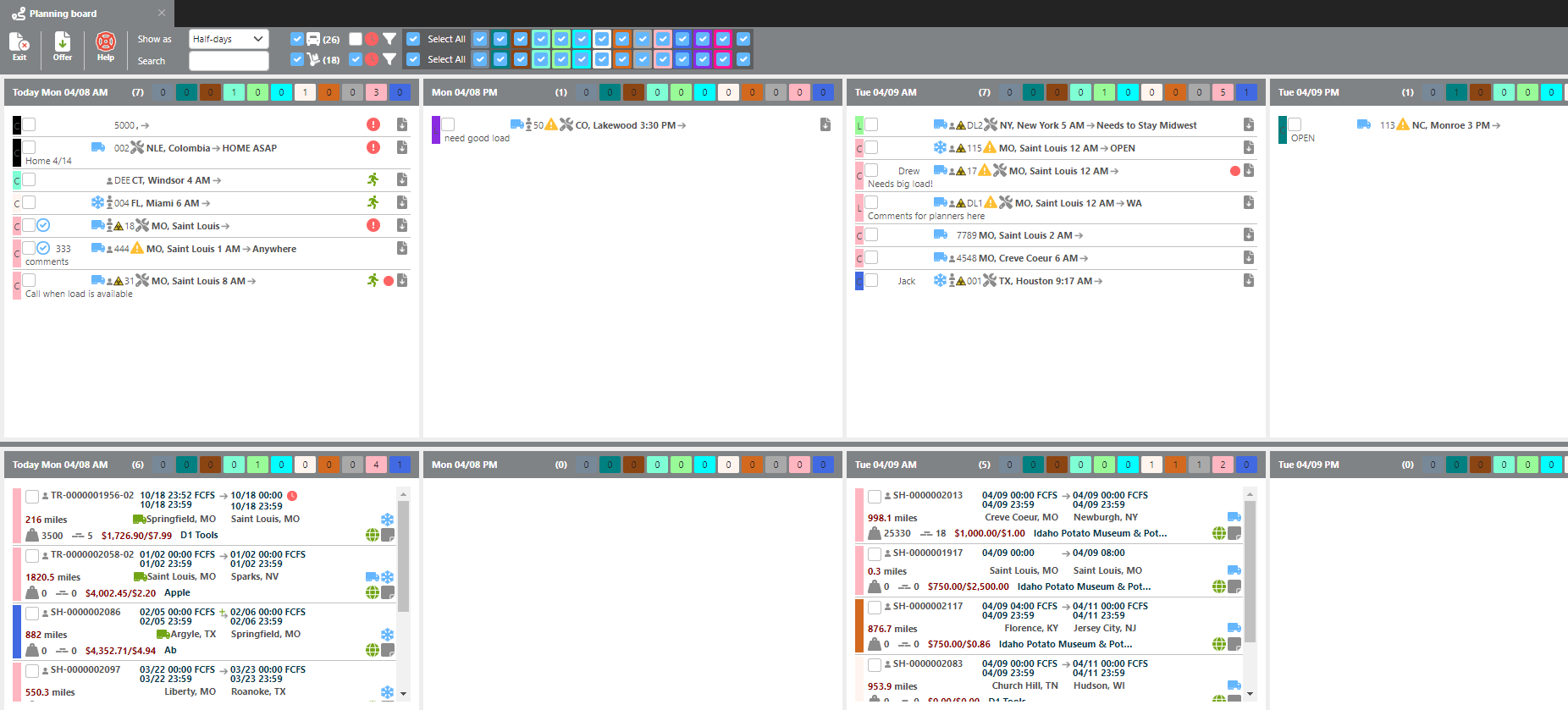Open Help via the lifebuoy icon
Screen dimensions: 1568x710
click(106, 45)
